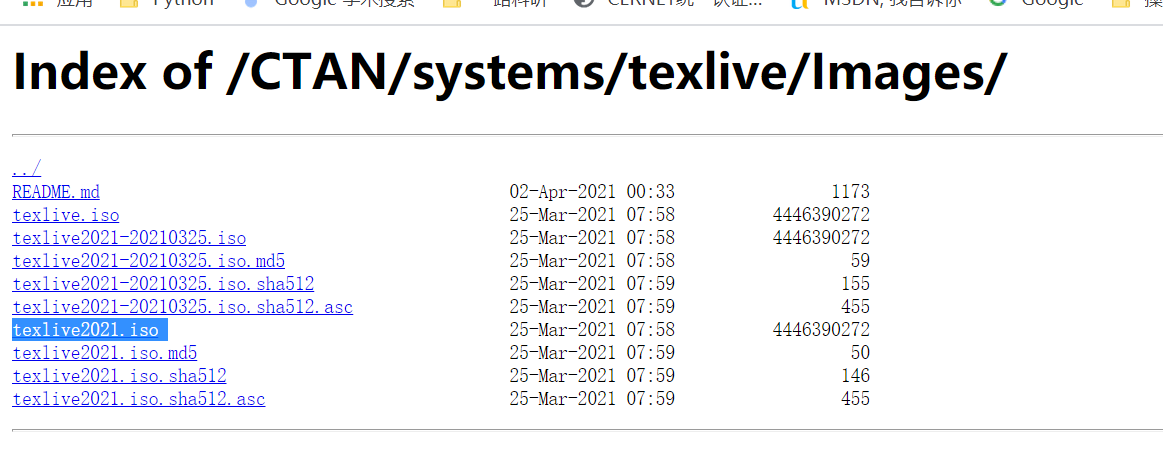
Task: Click the size 146 of texlive2021.iso.sha512
Action: coord(855,376)
